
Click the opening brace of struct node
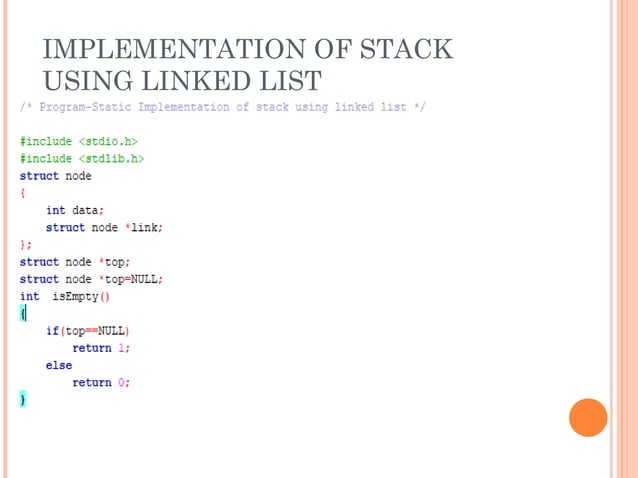pos(22,193)
